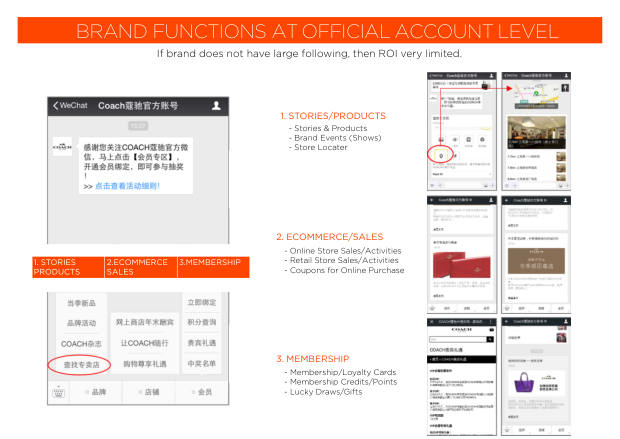Screen dimensions: 620x439
Task: Open the brown Coach banner phone screenshot
Action: click(536, 254)
